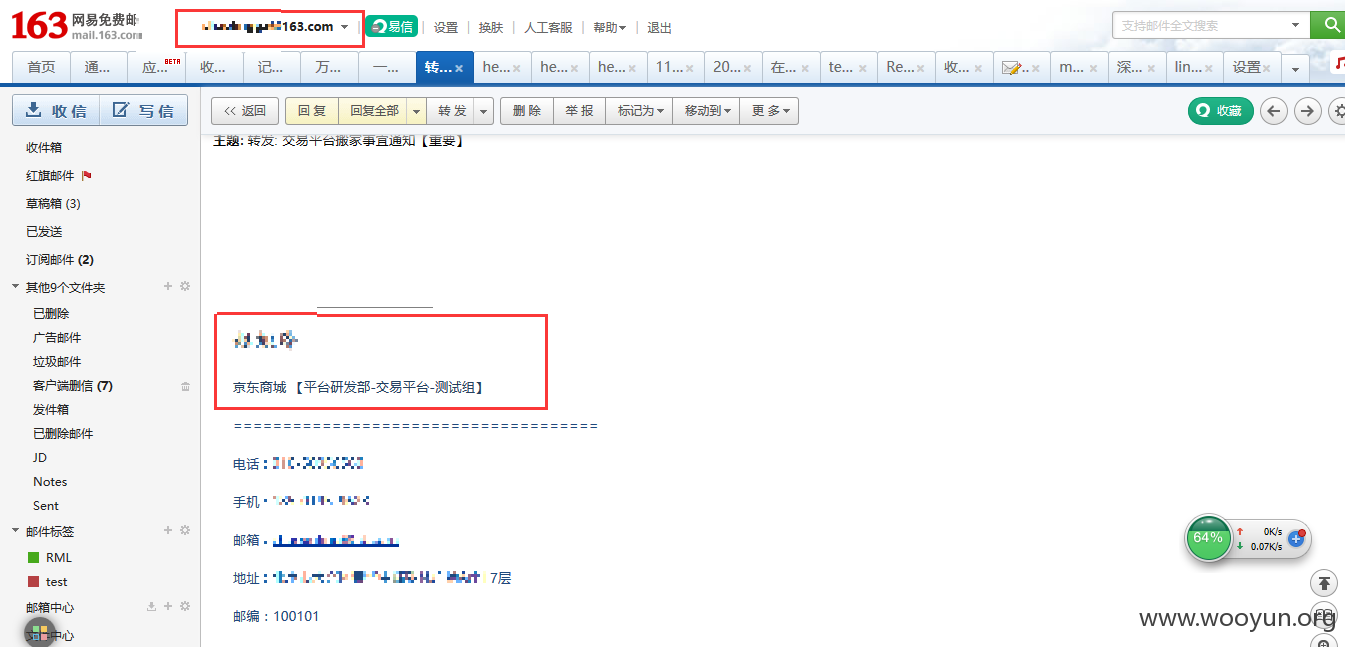Click plus icon beside 邮箱中心
The height and width of the screenshot is (647, 1345).
coord(168,606)
